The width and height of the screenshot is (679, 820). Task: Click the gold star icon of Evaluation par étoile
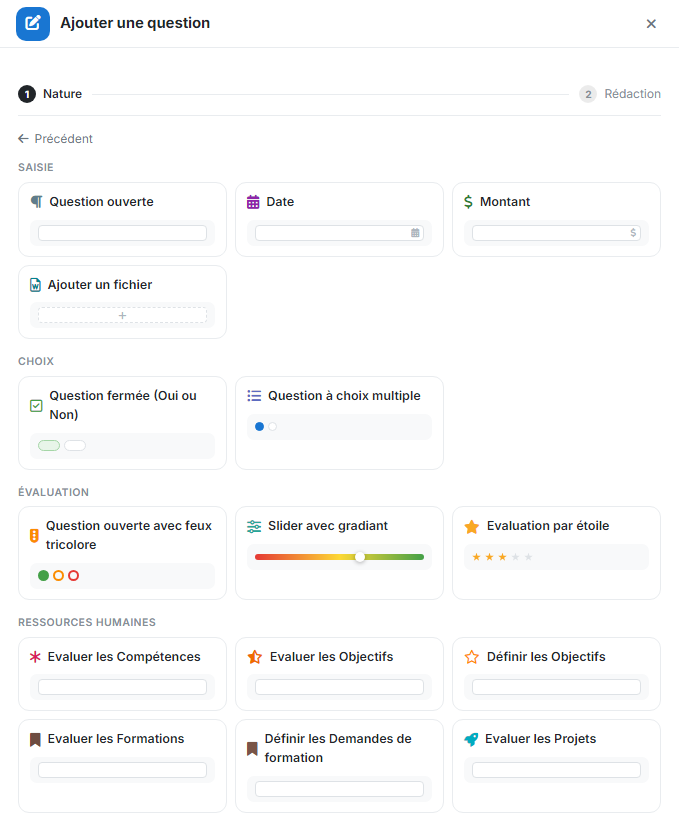coord(472,527)
